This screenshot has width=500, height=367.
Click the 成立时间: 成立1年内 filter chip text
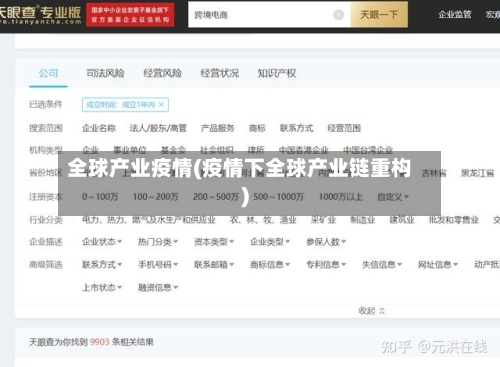point(120,105)
